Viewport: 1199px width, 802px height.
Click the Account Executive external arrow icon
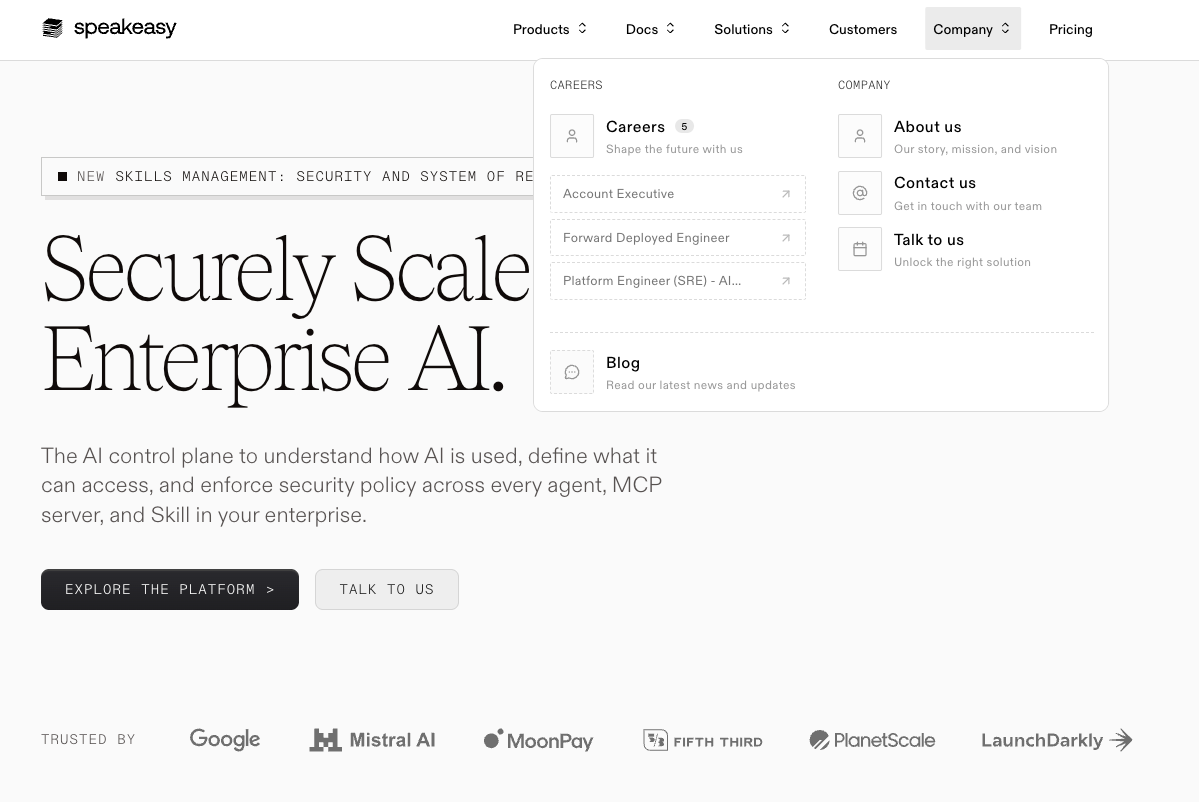tap(785, 194)
